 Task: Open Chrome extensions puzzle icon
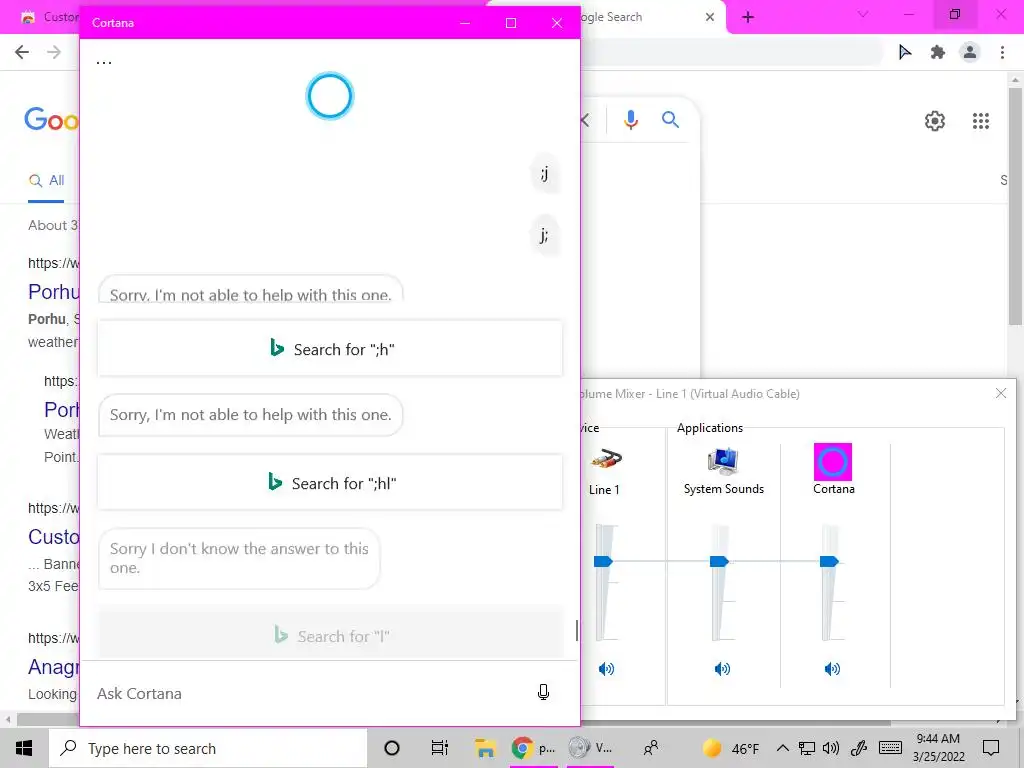[x=937, y=52]
